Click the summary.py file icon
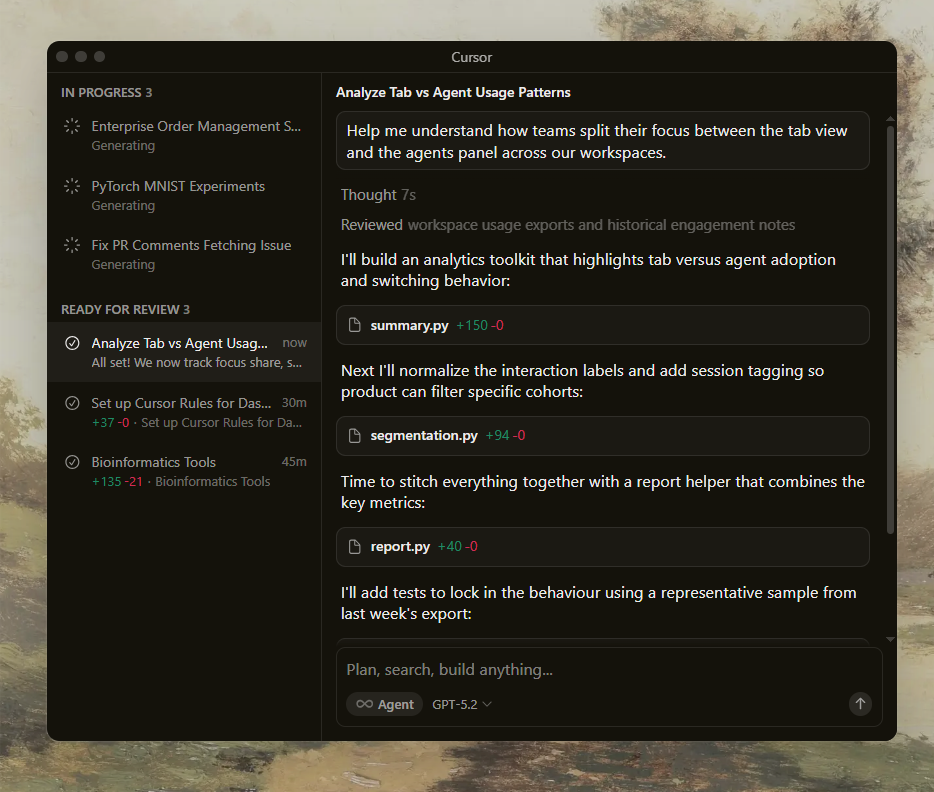This screenshot has width=934, height=792. click(354, 325)
